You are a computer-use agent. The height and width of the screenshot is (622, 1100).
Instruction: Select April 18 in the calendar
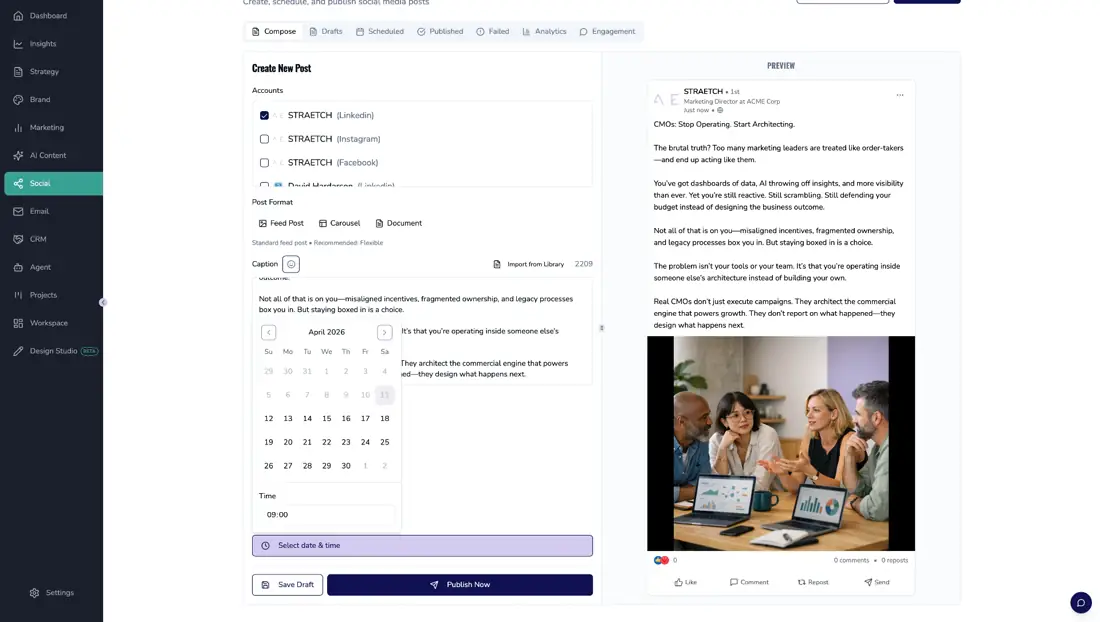pyautogui.click(x=384, y=419)
